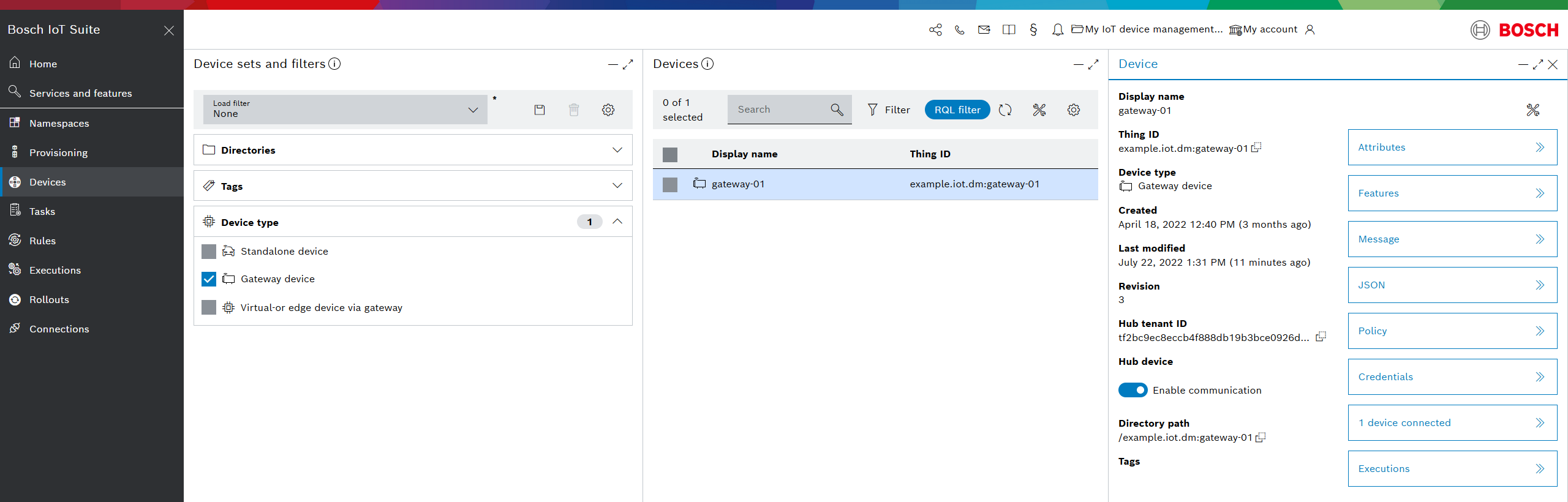Select all devices header checkbox
The image size is (1568, 502).
point(670,155)
